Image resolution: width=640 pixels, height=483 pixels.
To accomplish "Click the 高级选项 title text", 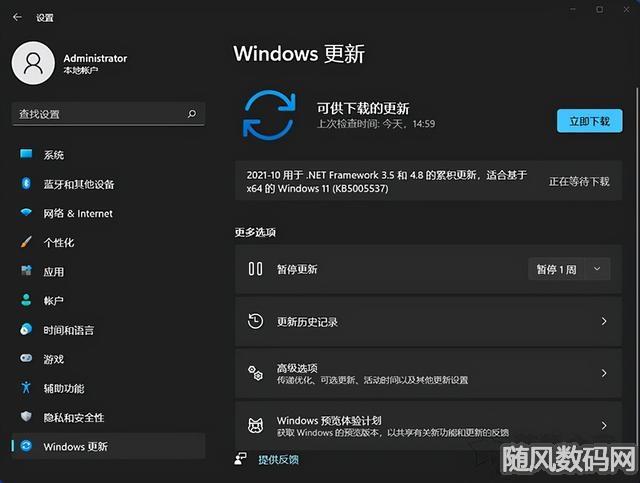I will (x=297, y=368).
